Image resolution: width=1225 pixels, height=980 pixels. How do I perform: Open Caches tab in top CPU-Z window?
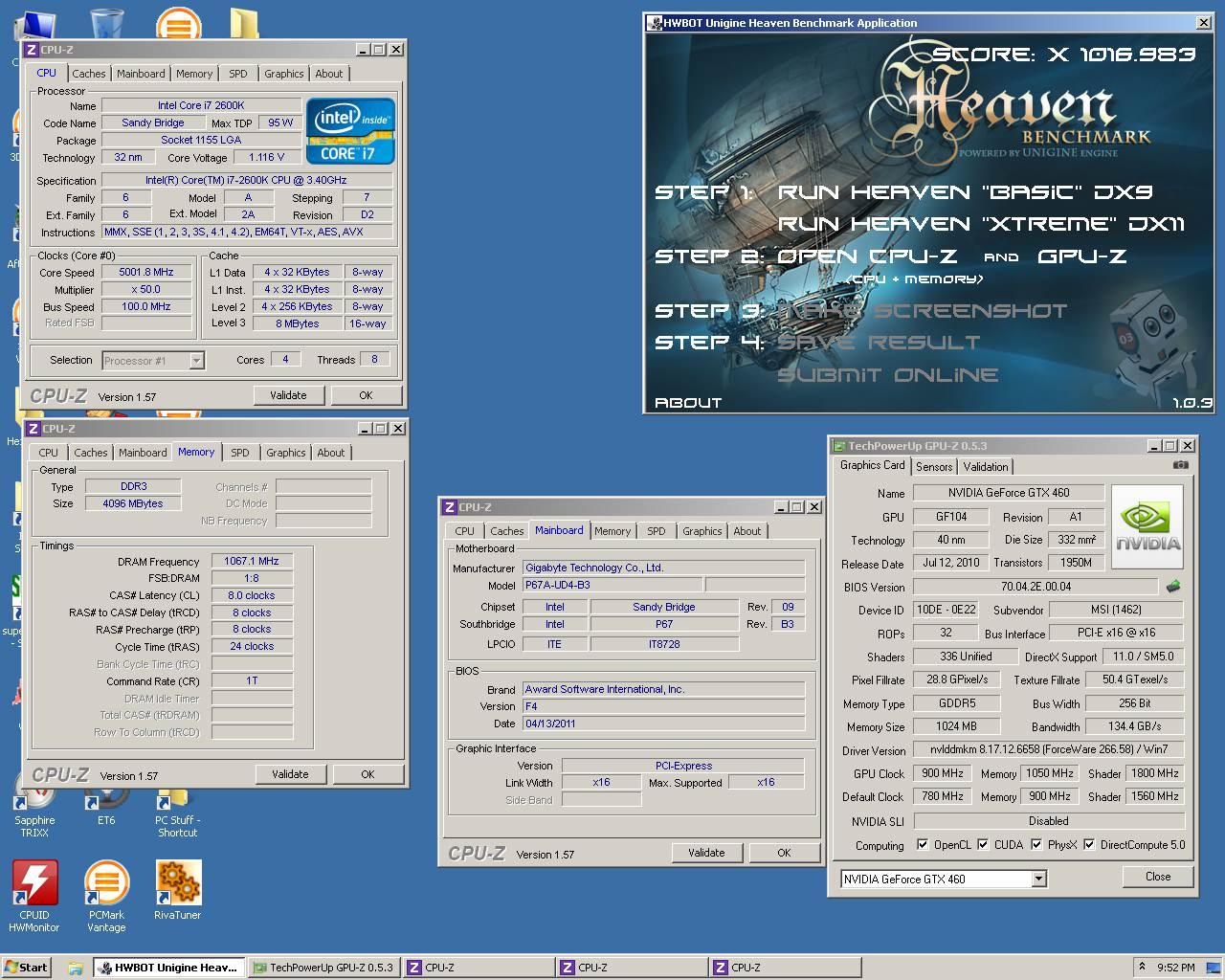coord(89,74)
